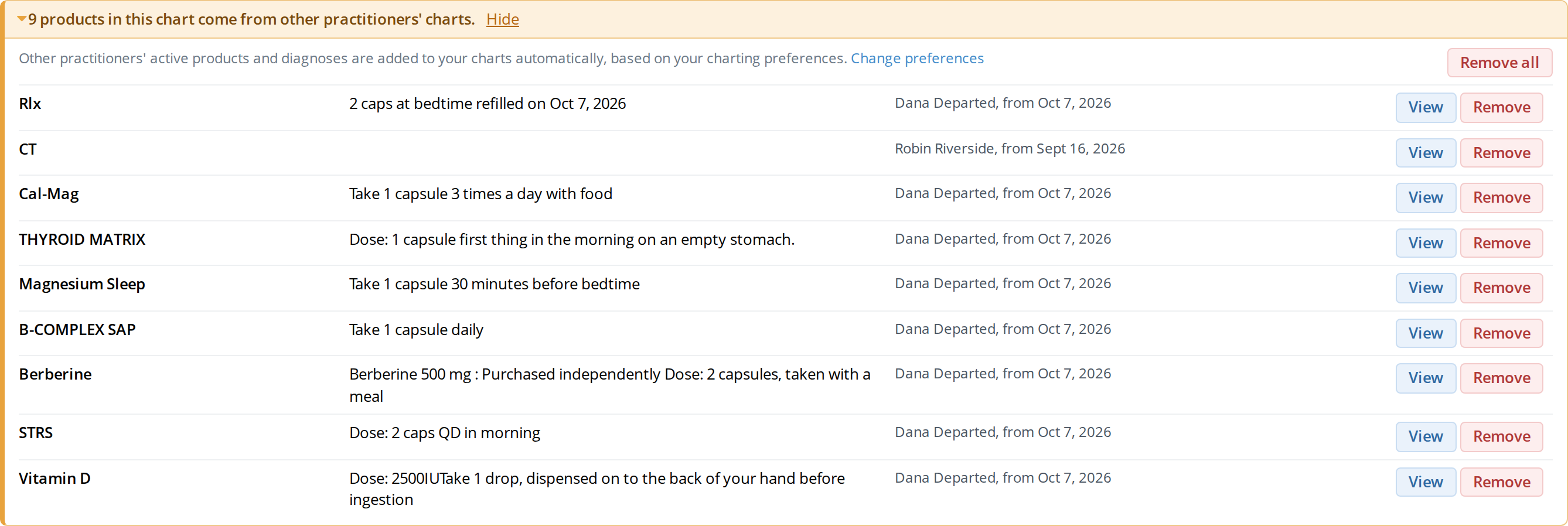
Task: Remove the Vitamin D product
Action: click(1501, 481)
